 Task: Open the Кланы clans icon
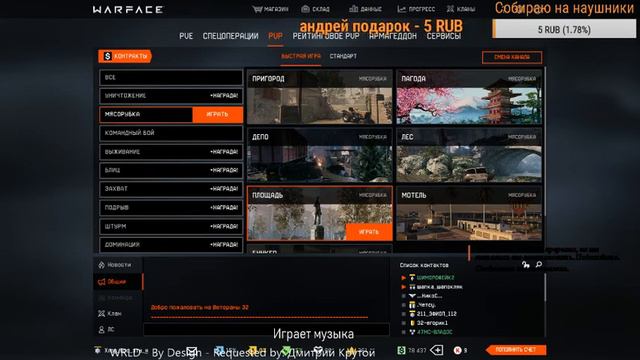pyautogui.click(x=450, y=9)
